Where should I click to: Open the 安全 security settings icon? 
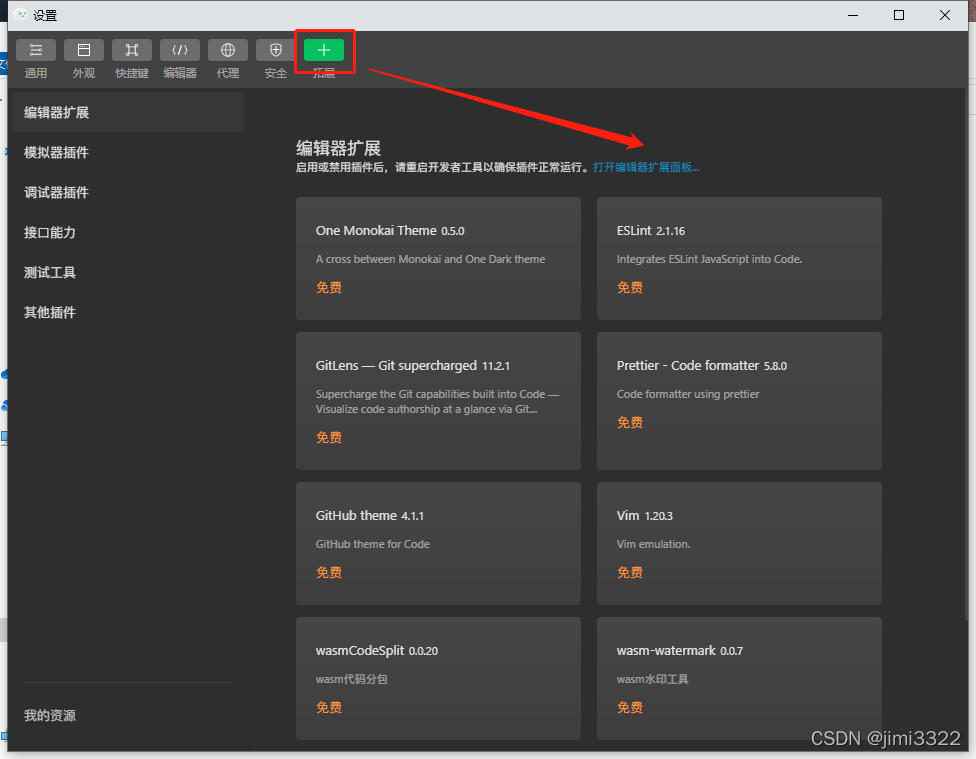coord(276,50)
